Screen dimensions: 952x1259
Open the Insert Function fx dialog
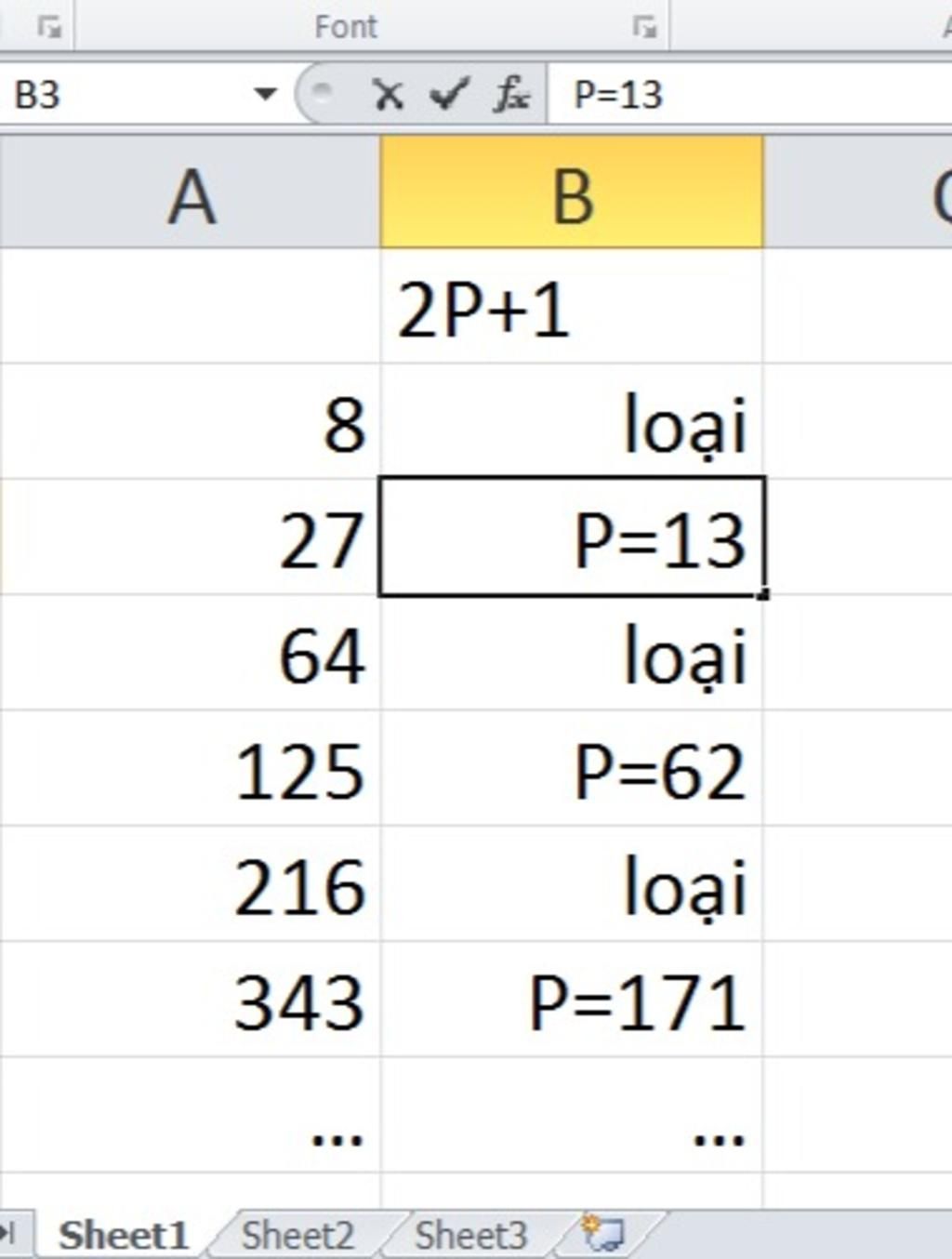510,94
